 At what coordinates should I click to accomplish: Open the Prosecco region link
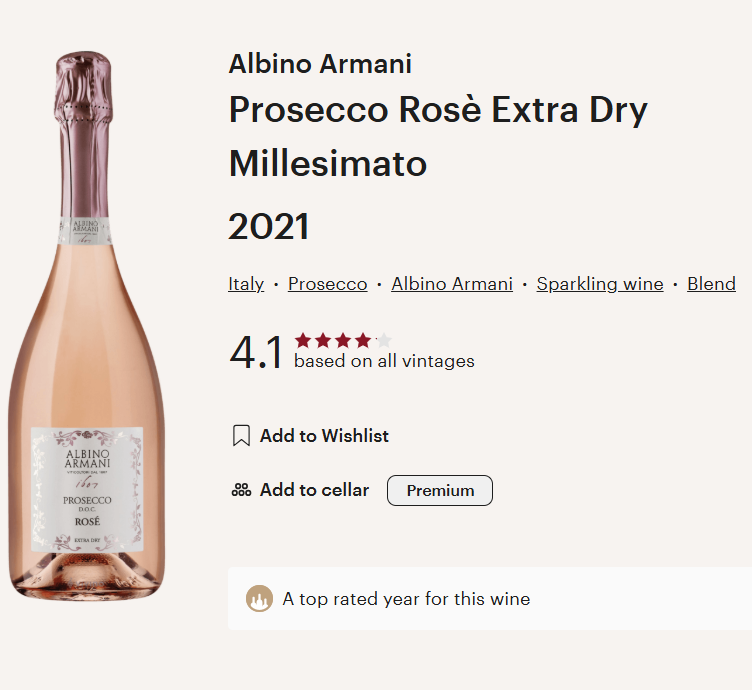point(328,284)
